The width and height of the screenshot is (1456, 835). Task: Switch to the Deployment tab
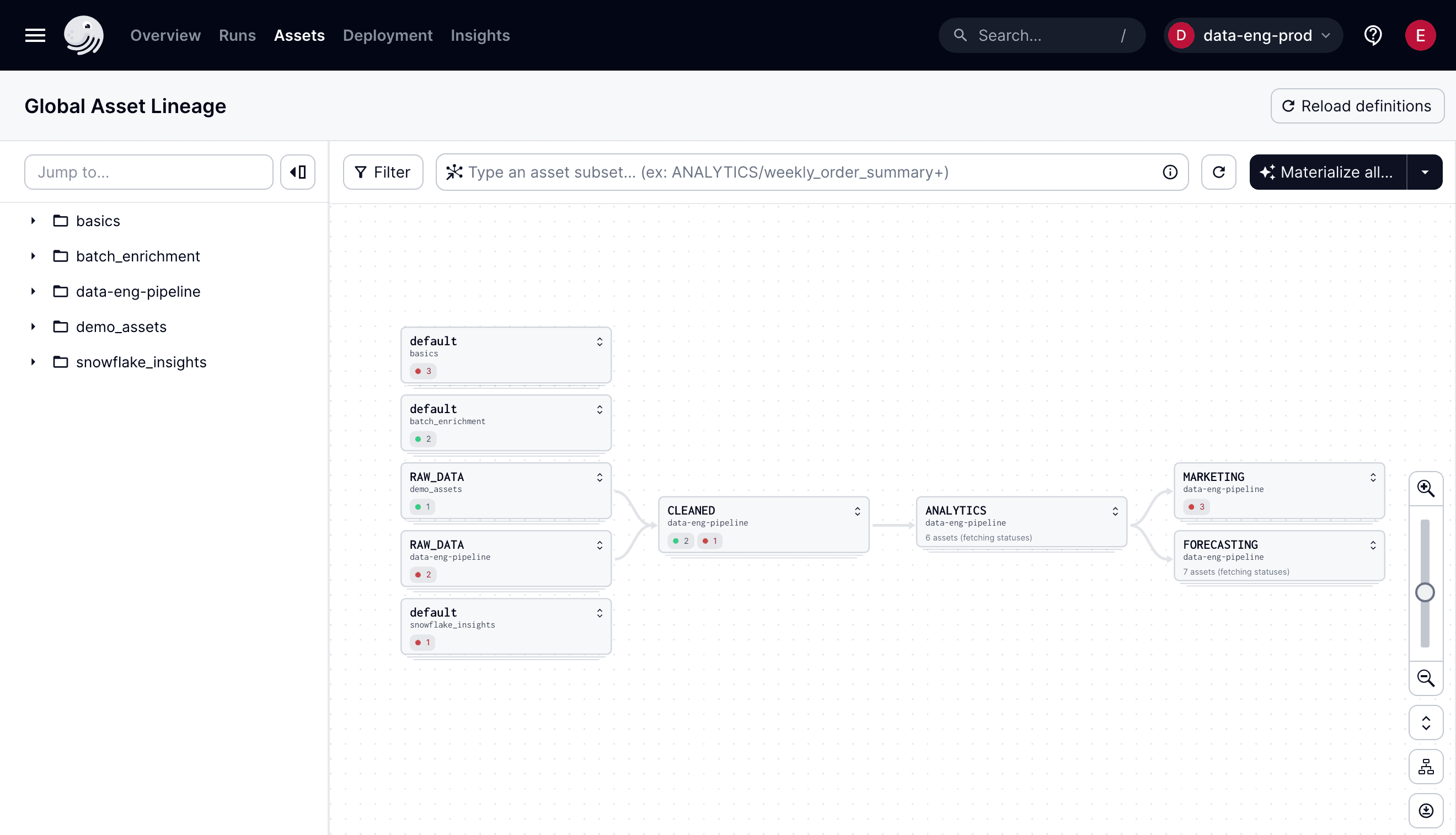[x=388, y=35]
